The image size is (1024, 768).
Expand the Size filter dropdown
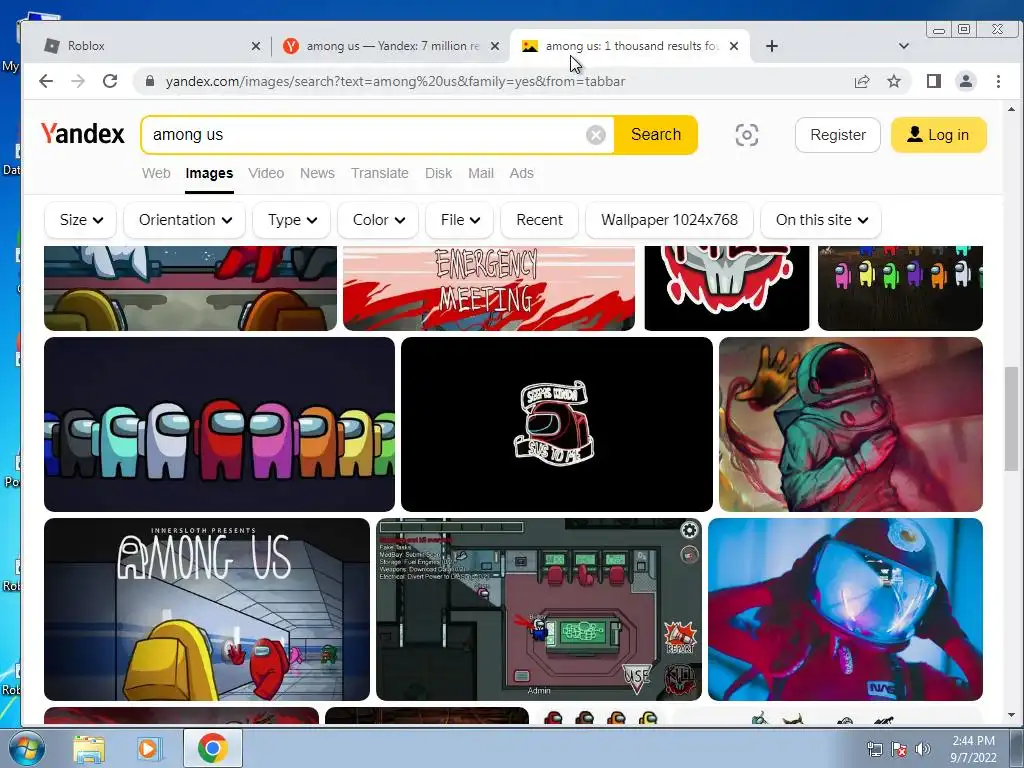pyautogui.click(x=80, y=220)
